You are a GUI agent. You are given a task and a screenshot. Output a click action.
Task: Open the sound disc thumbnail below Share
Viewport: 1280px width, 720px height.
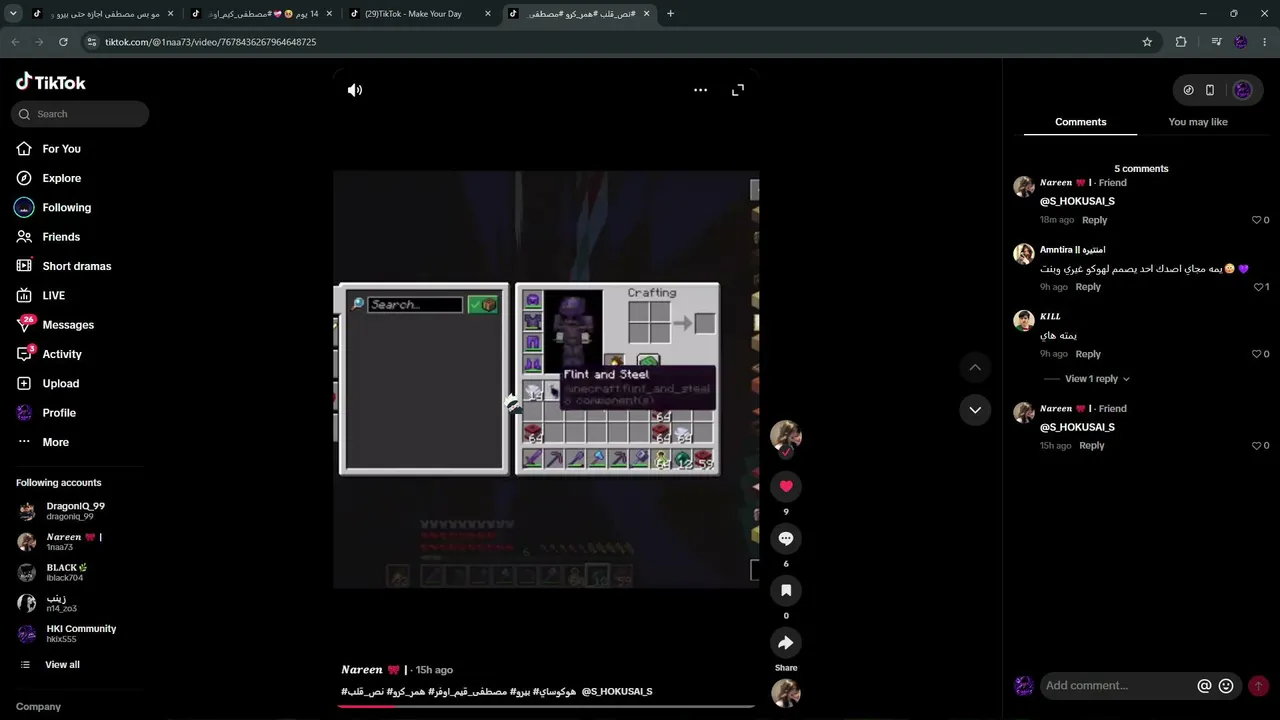pos(786,693)
